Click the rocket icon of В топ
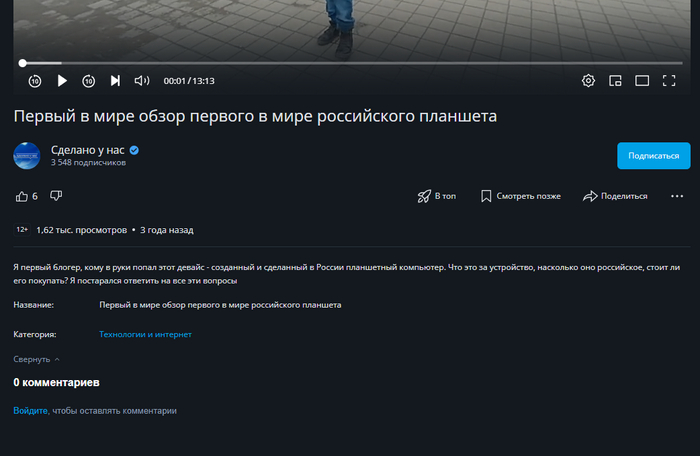 [424, 196]
